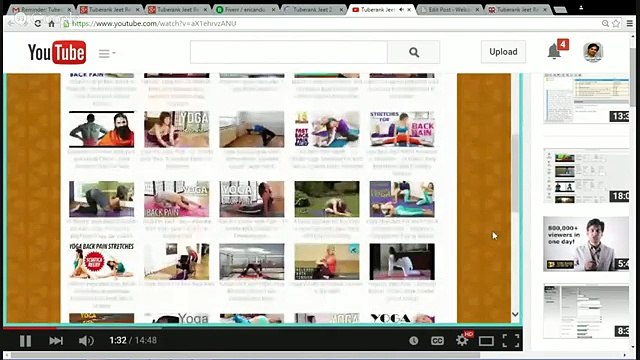
Task: Enter fullscreen video mode
Action: (x=511, y=340)
